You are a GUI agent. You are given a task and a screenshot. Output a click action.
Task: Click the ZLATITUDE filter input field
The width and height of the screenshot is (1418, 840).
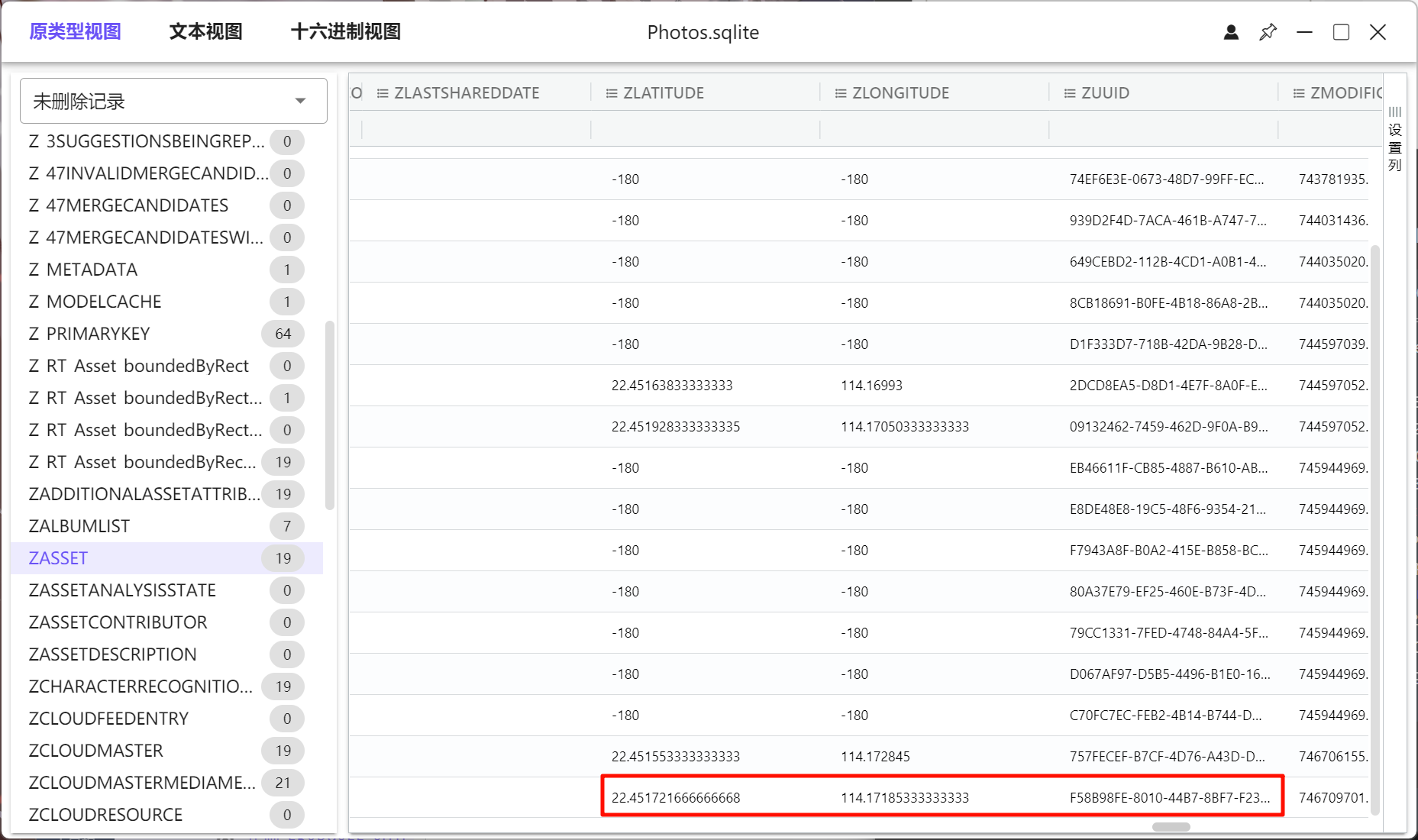705,129
